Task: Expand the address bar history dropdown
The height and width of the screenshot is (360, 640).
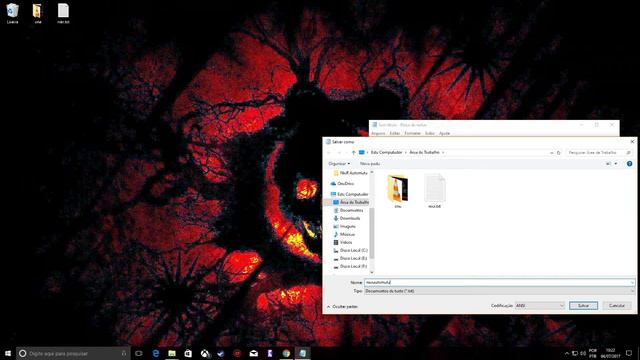Action: 551,153
